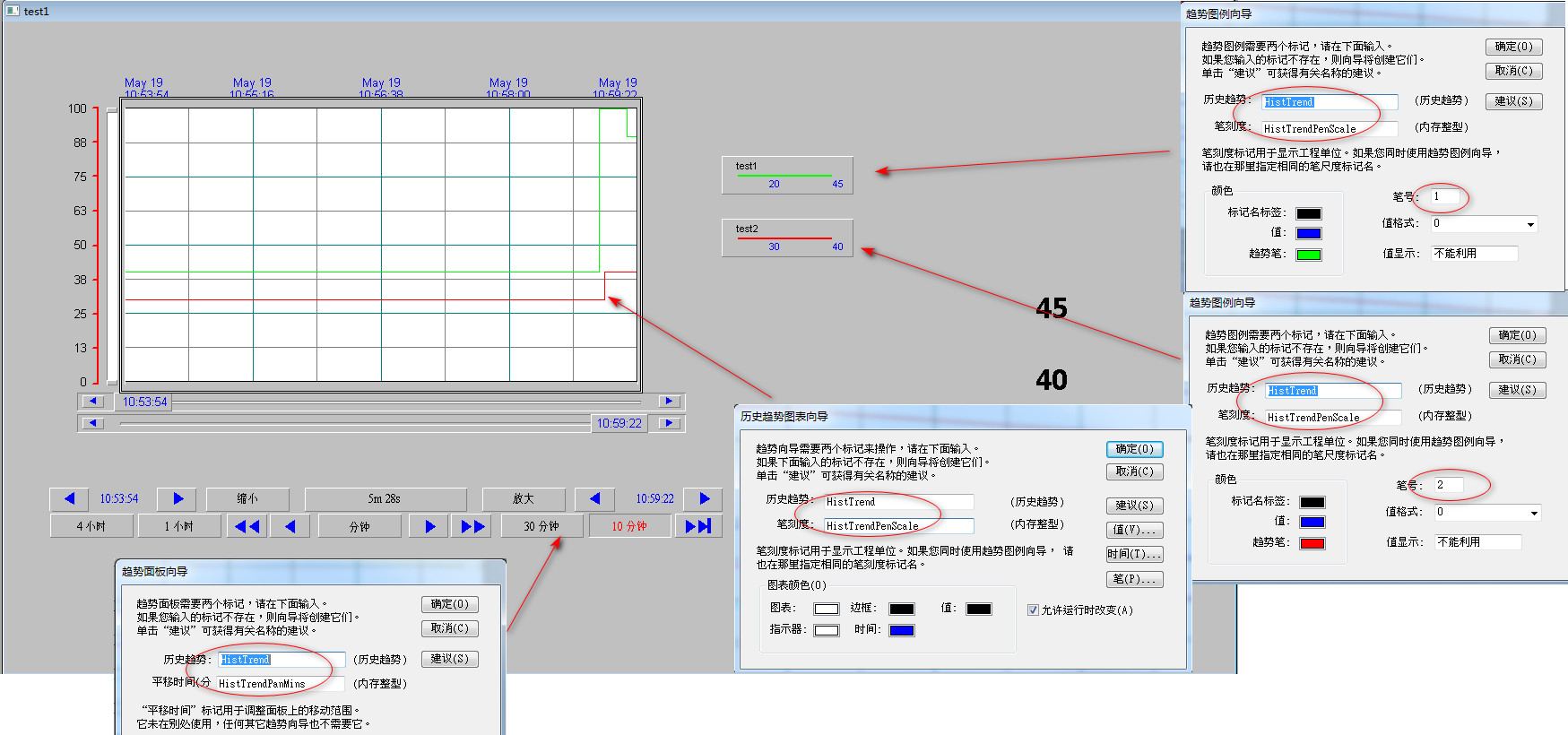Click the 缩小 zoom-out button

[x=247, y=498]
